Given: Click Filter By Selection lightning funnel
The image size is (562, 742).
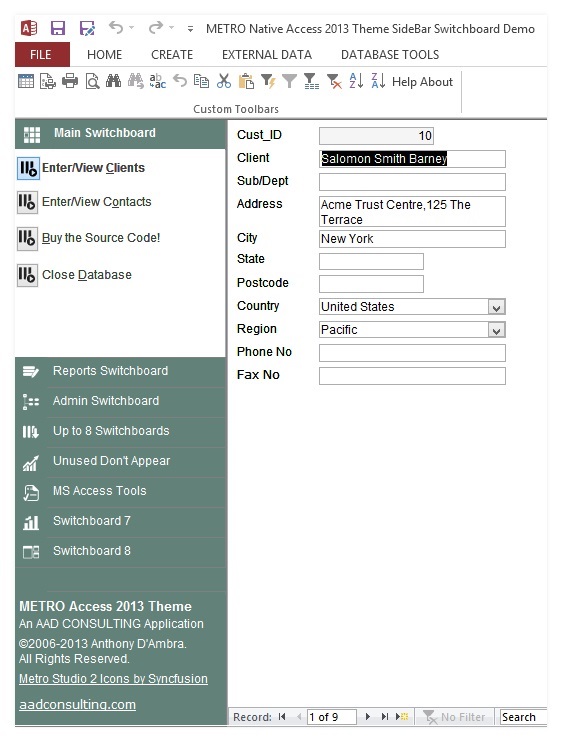Looking at the screenshot, I should click(x=268, y=81).
